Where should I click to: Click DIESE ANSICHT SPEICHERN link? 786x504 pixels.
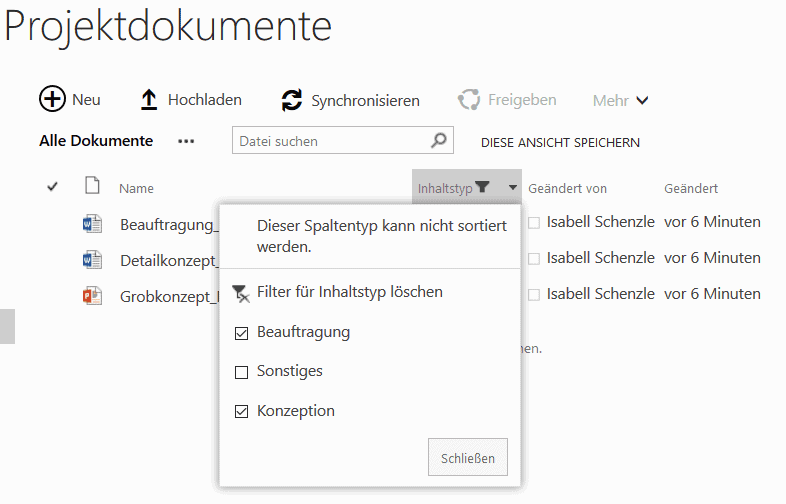(x=560, y=143)
